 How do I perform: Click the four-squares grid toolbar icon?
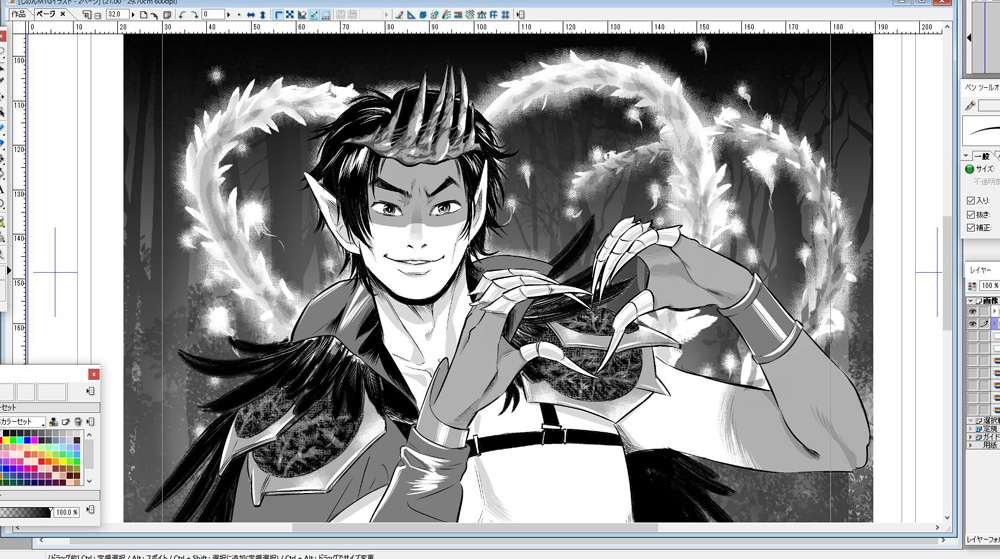[503, 14]
